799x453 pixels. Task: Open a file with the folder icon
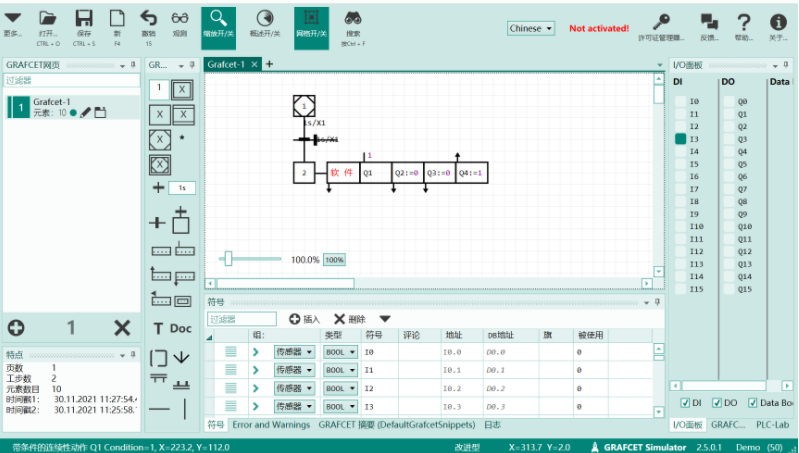(x=48, y=20)
